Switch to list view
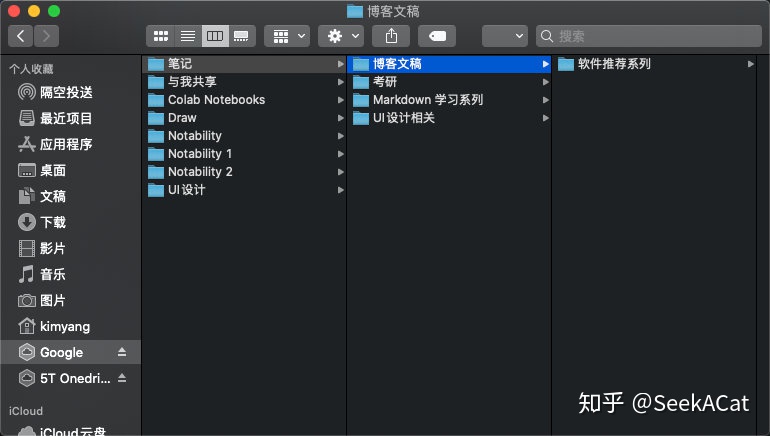770x436 pixels. tap(188, 36)
